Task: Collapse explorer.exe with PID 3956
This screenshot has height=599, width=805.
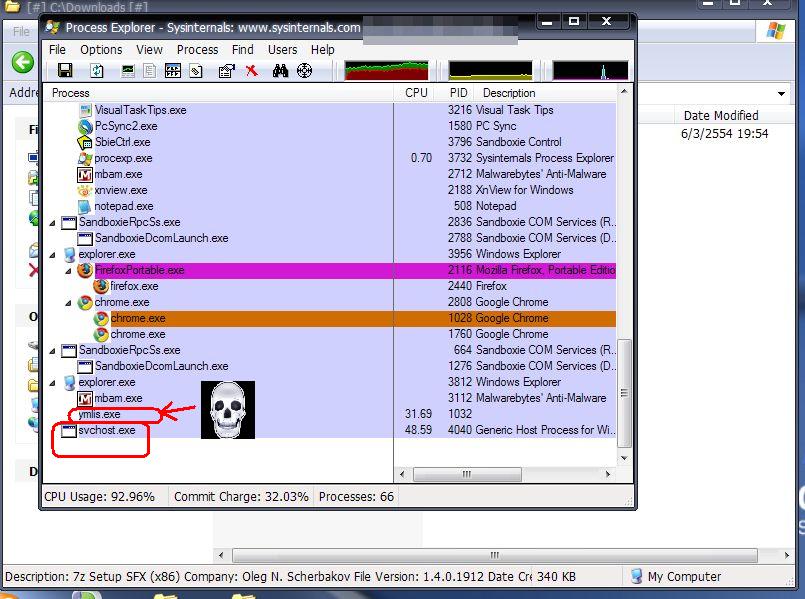Action: point(52,255)
